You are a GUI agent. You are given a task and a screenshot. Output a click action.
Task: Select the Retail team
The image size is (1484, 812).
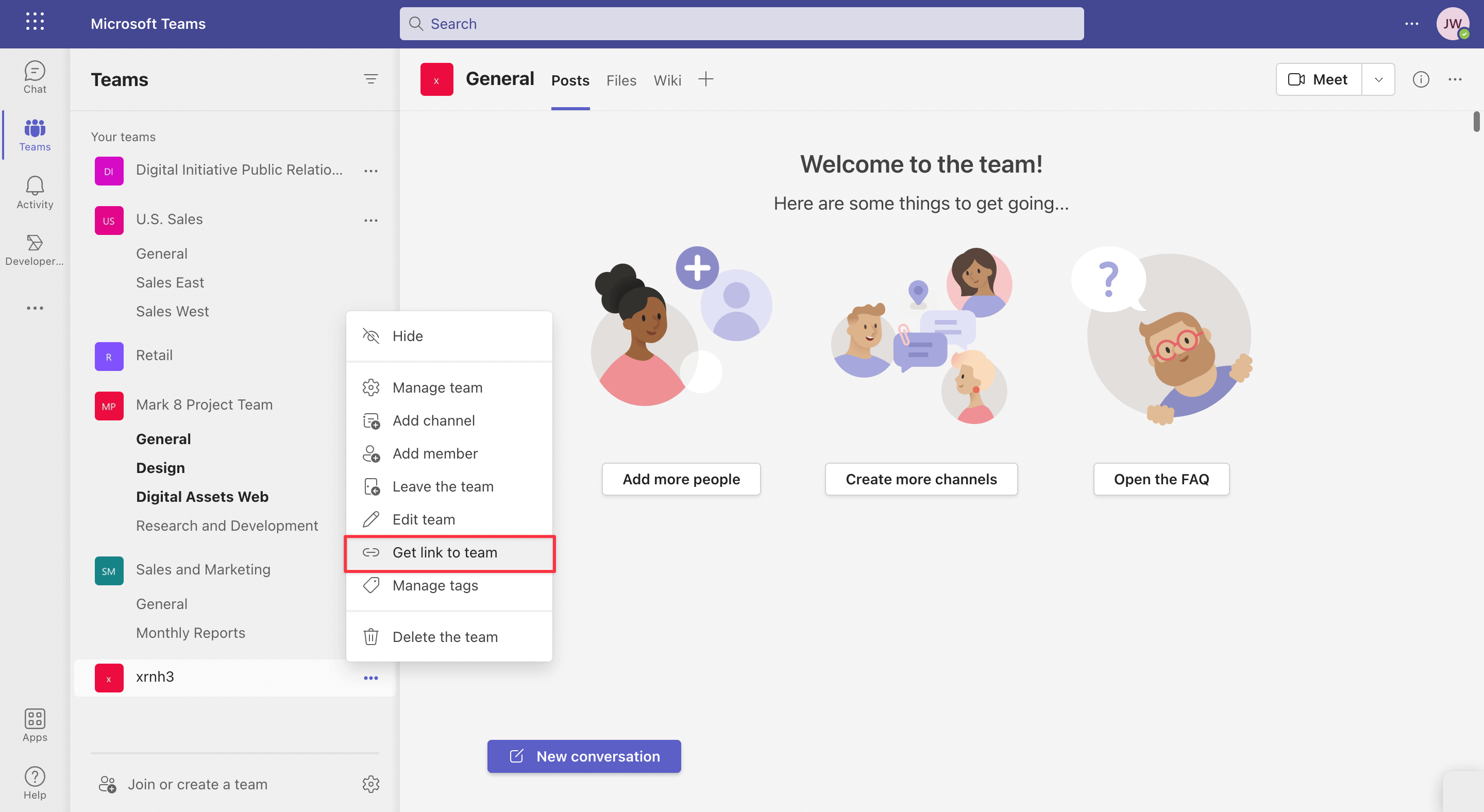154,356
